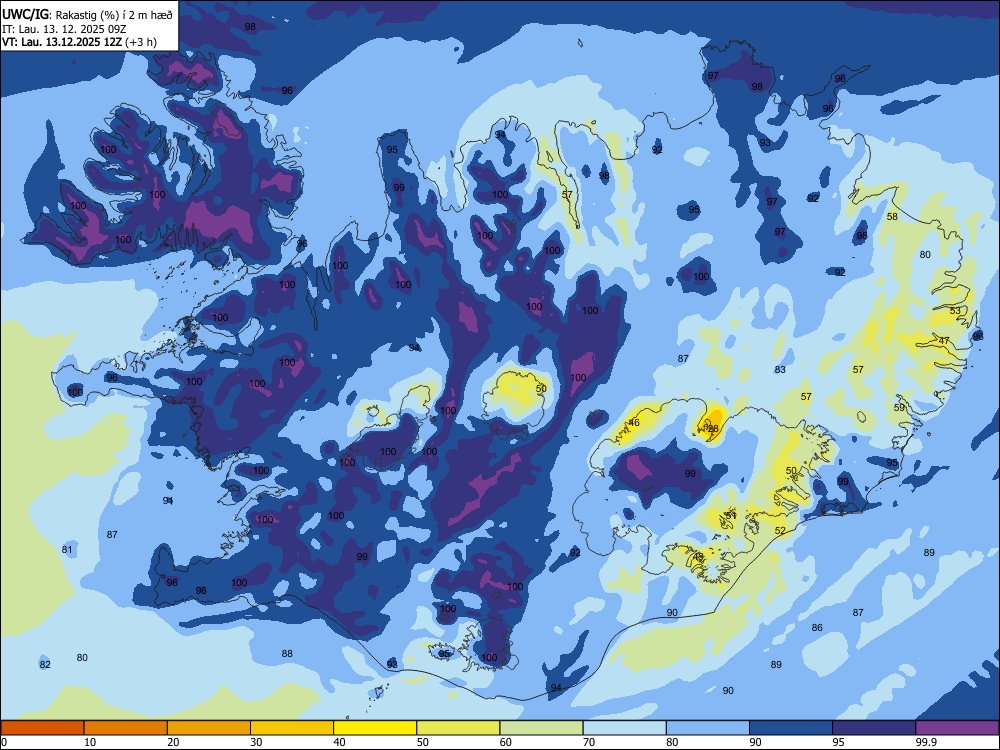The height and width of the screenshot is (750, 1000).
Task: Click the pale blue 70–80 legend swatch
Action: point(624,728)
